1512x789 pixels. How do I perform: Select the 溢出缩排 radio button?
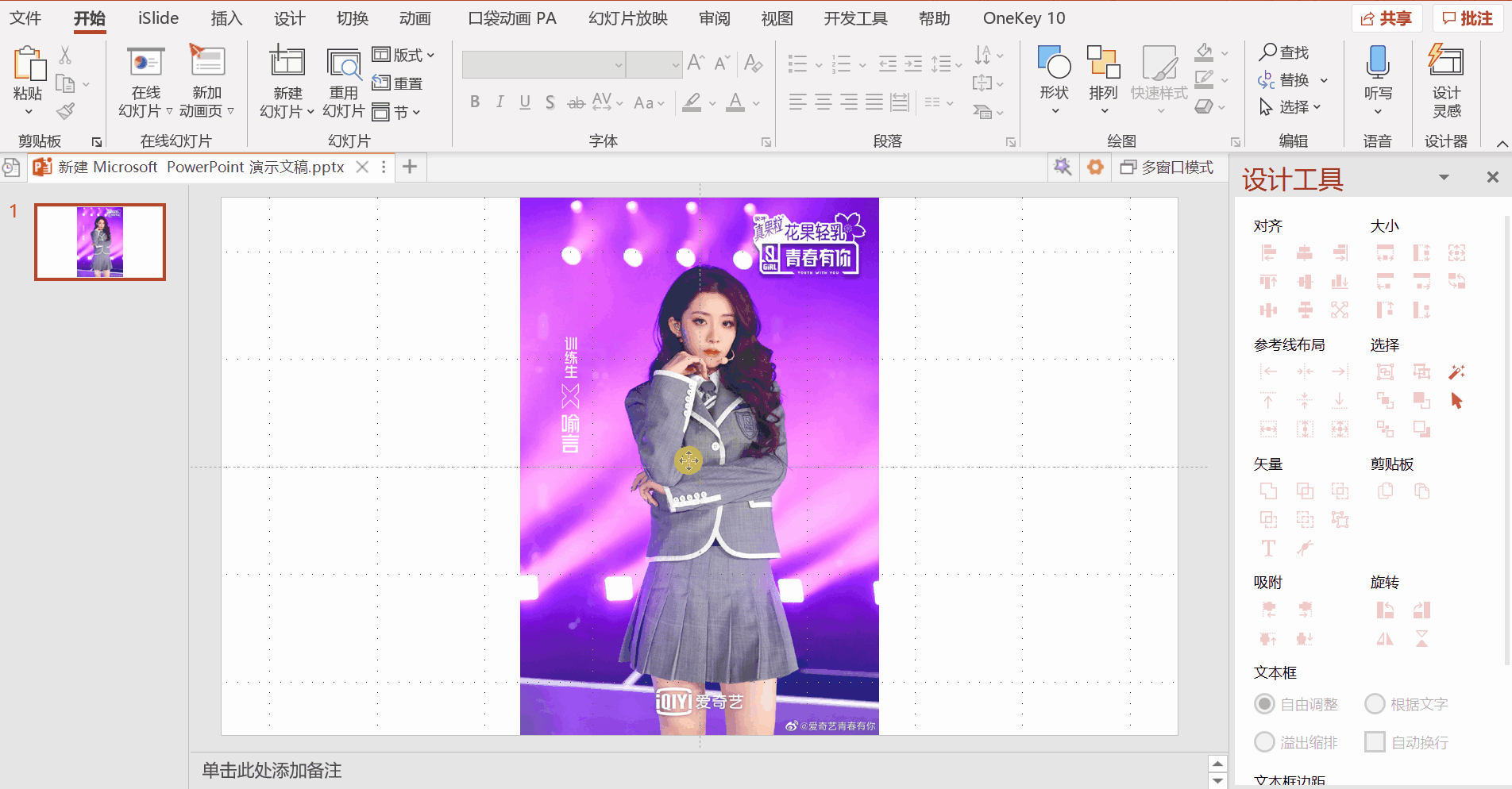1264,742
